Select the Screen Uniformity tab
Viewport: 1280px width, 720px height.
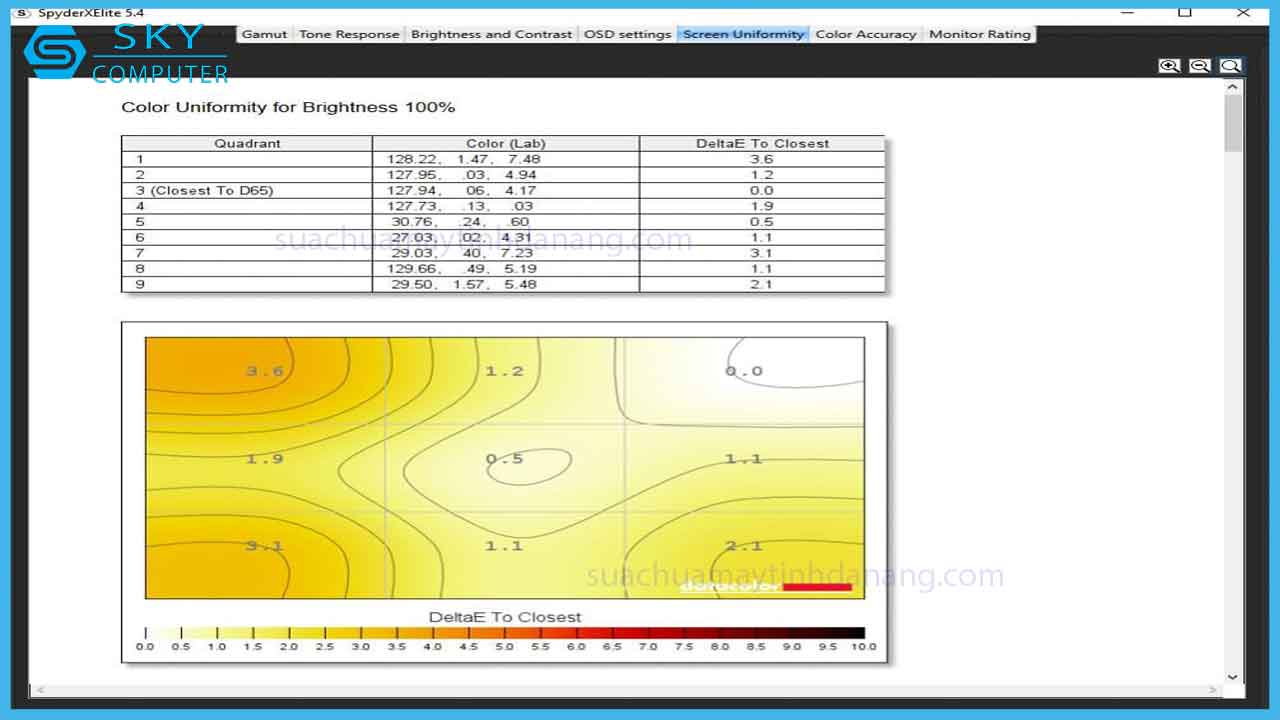pos(742,33)
